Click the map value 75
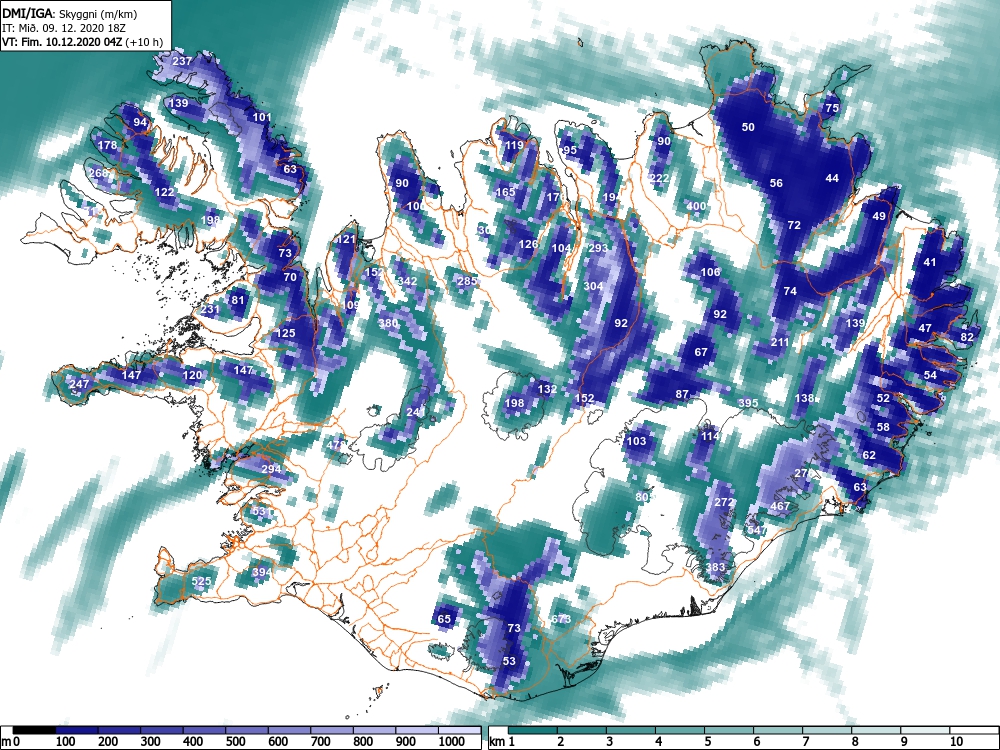The width and height of the screenshot is (1000, 750). click(x=832, y=108)
